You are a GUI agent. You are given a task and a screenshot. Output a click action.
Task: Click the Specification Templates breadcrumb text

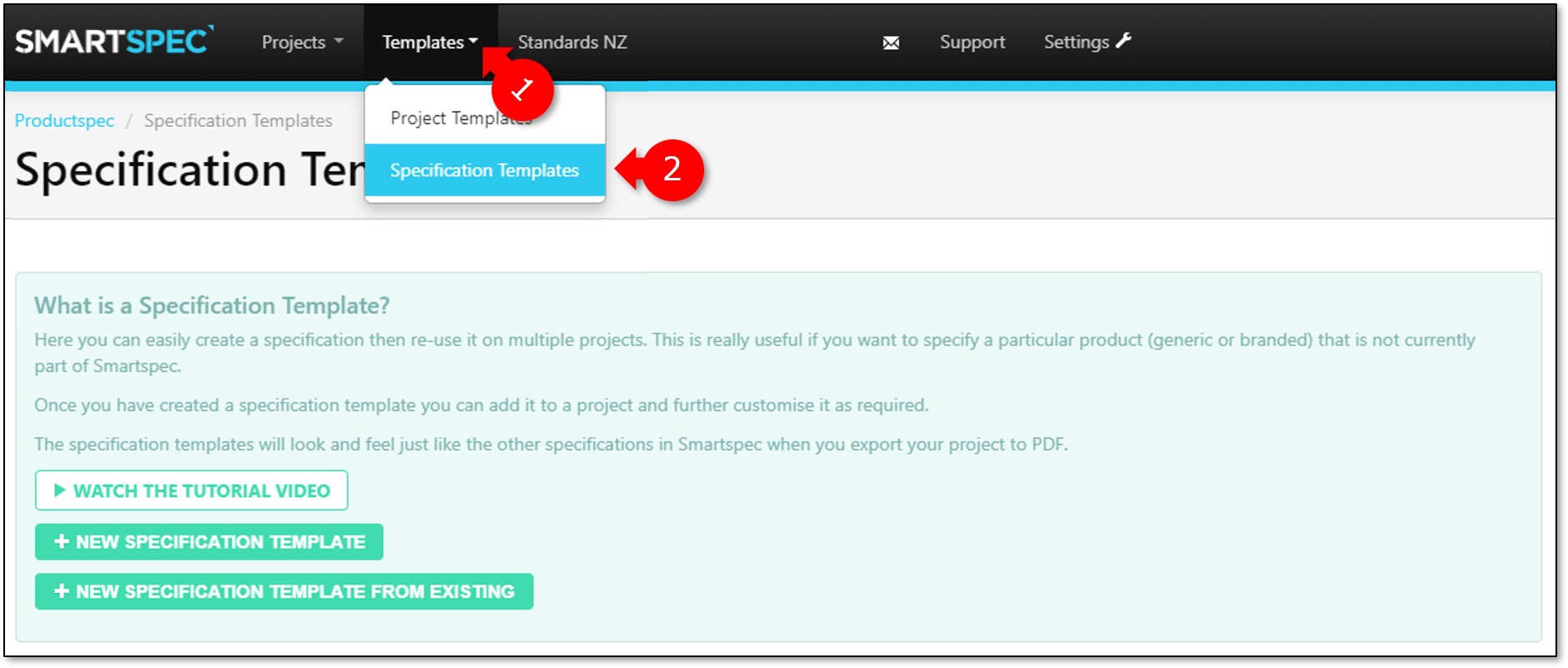238,121
